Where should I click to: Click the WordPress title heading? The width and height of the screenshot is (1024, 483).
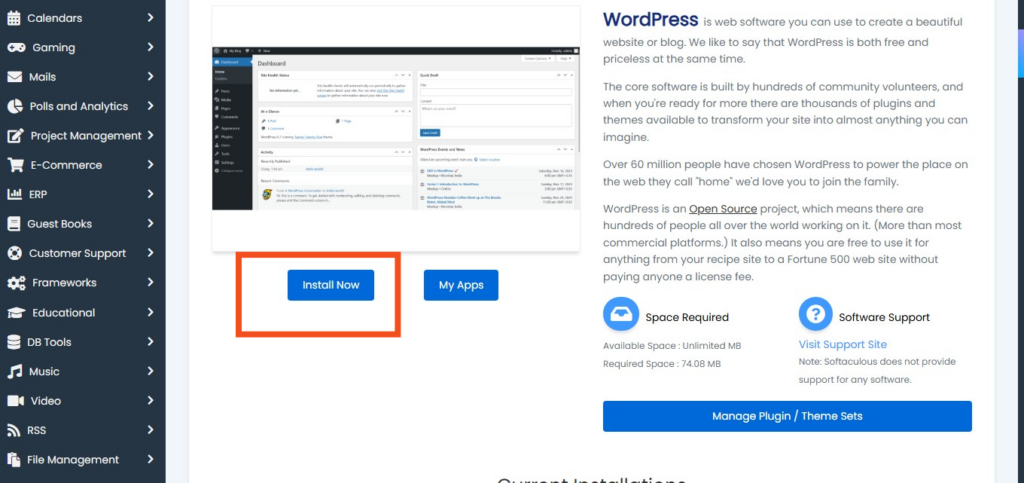pyautogui.click(x=650, y=20)
